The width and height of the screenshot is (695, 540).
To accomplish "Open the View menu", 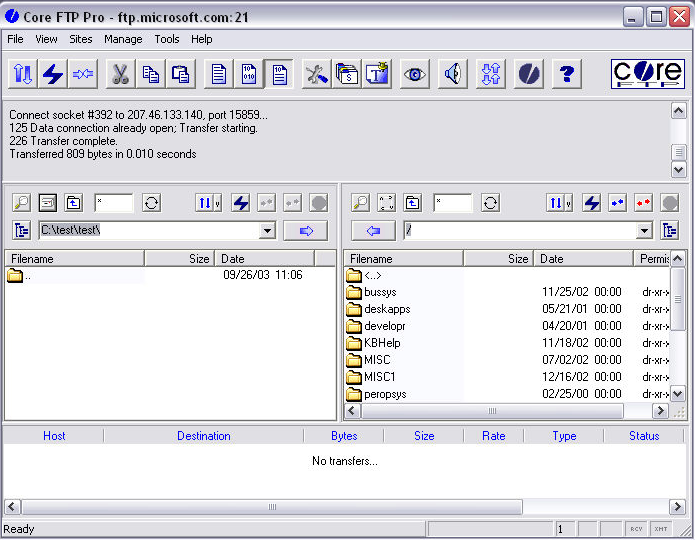I will (46, 39).
